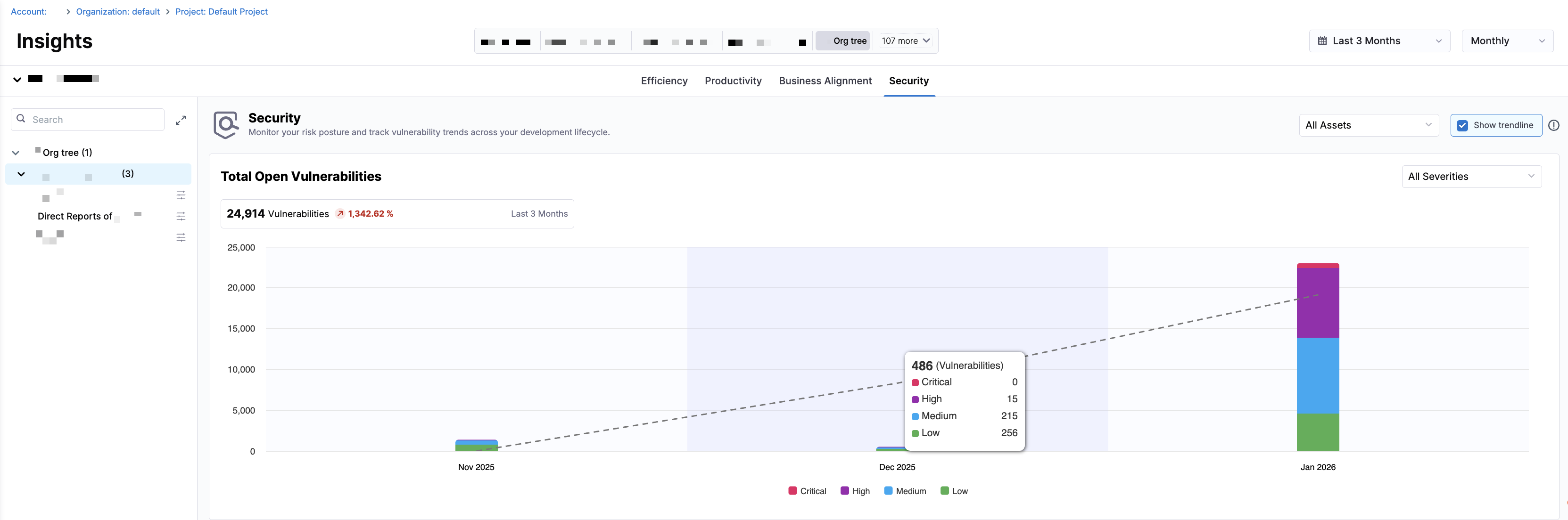1568x520 pixels.
Task: Open the Last 3 Months date dropdown
Action: [1378, 41]
